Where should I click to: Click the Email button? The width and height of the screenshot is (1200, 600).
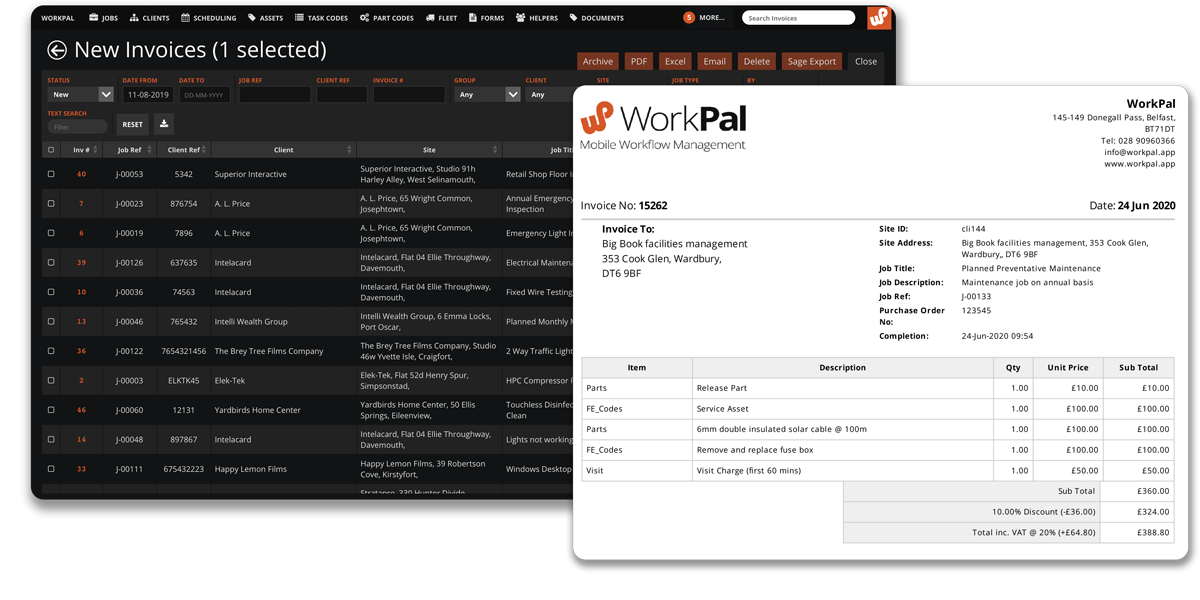point(715,61)
